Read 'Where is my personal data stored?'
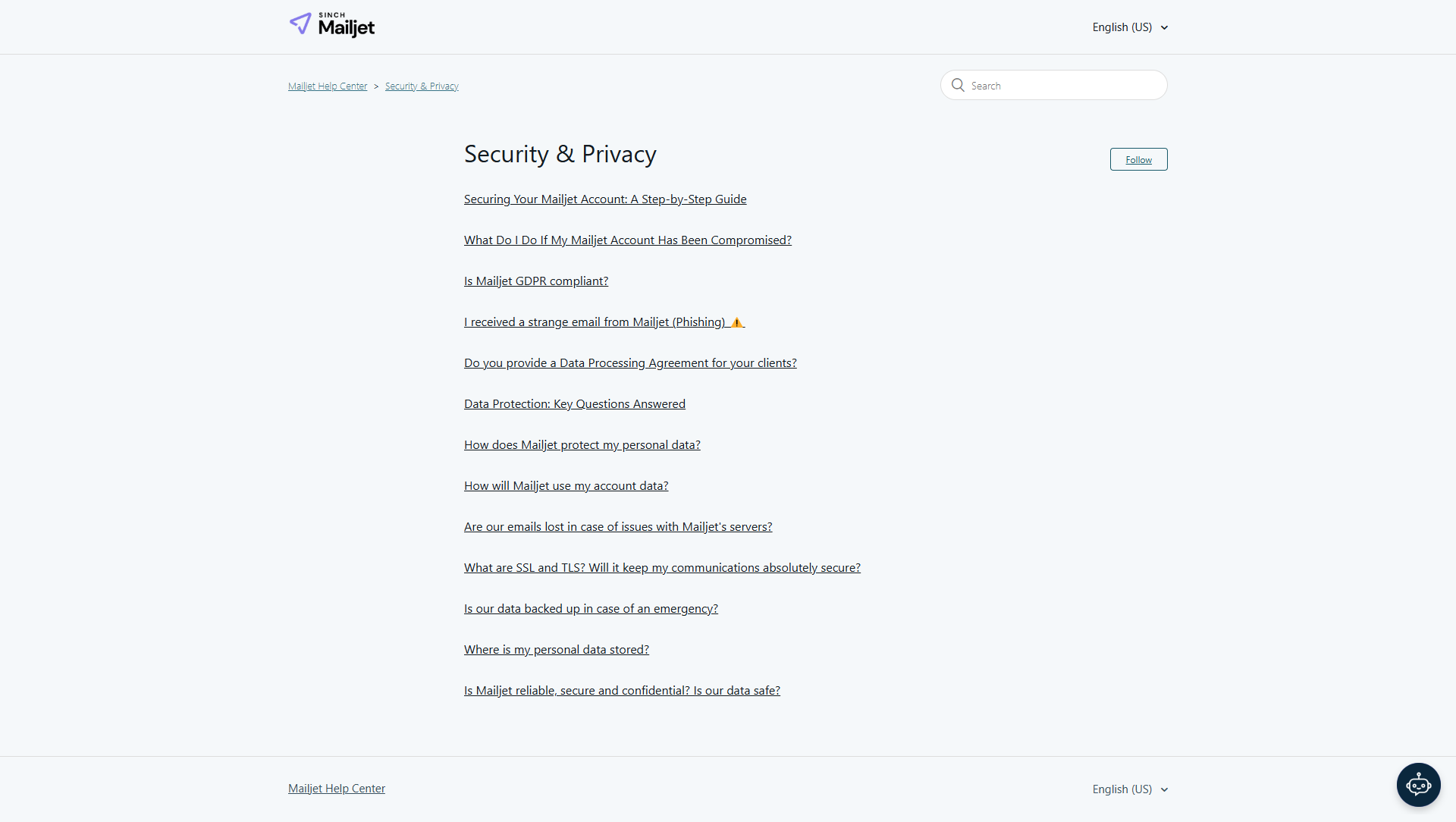The image size is (1456, 822). point(556,650)
